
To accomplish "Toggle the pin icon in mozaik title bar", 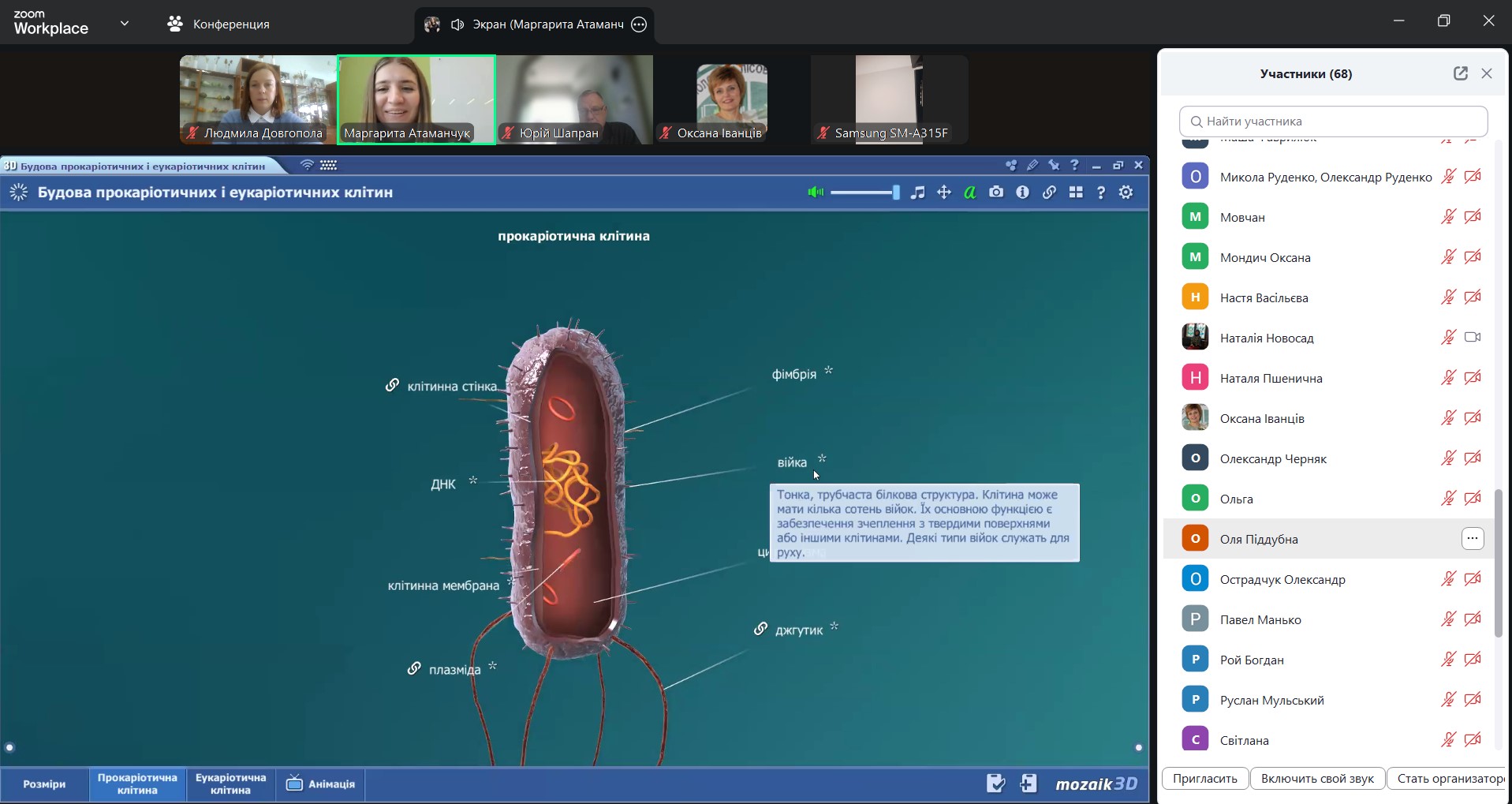I will 1053,165.
